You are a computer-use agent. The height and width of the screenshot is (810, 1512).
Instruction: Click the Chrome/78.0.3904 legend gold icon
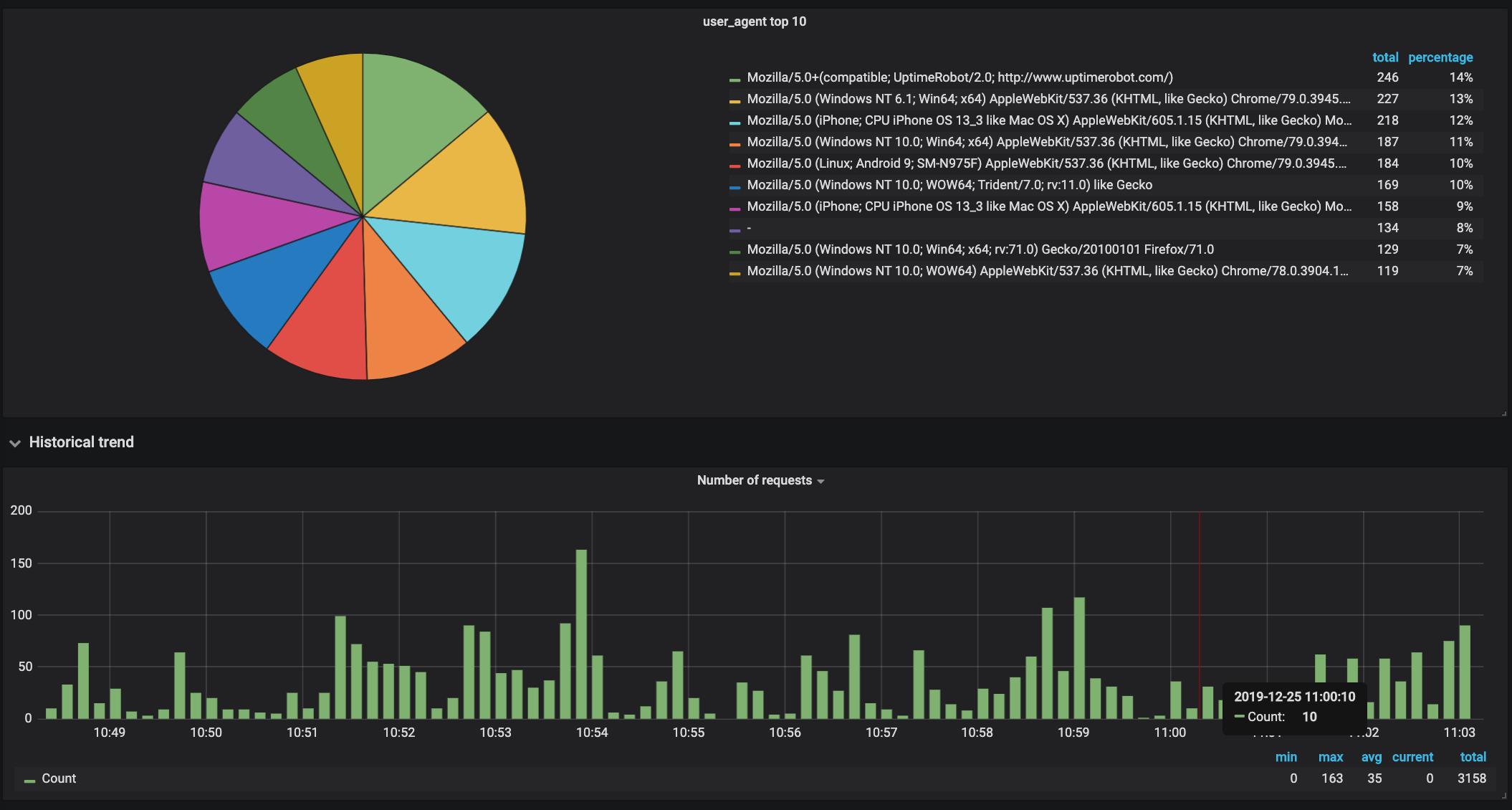click(735, 273)
